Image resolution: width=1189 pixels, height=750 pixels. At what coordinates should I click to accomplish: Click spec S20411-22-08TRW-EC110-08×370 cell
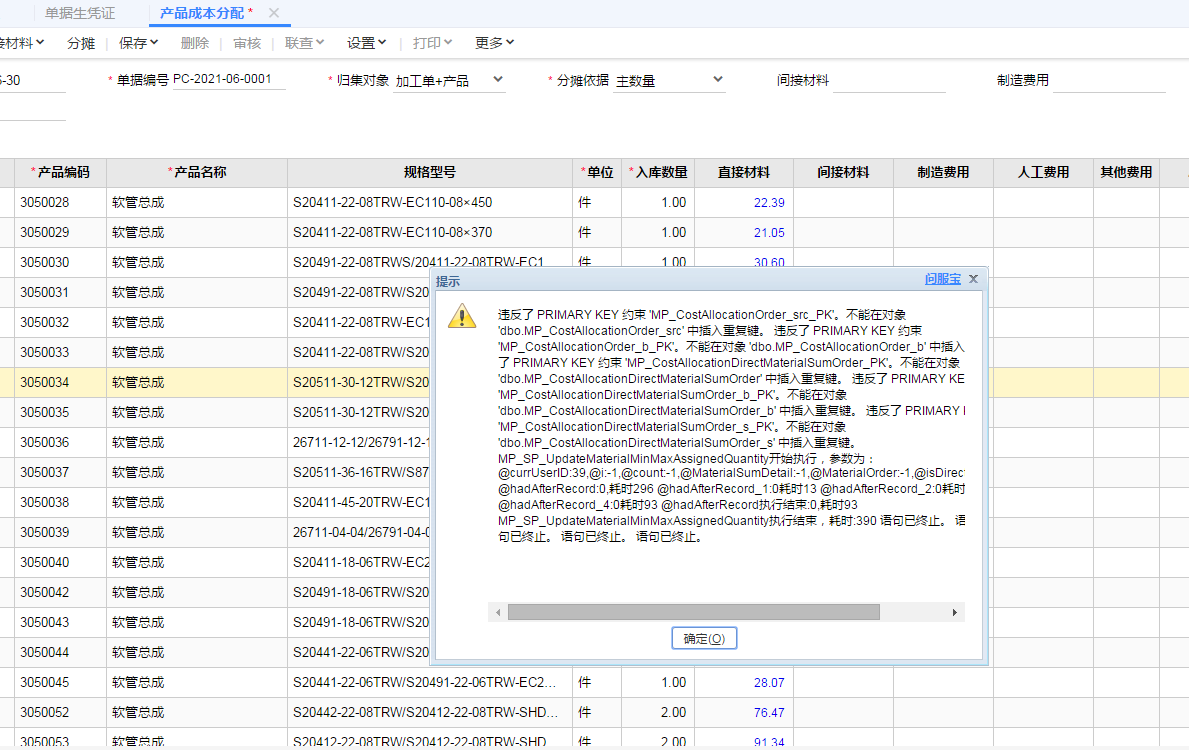(x=430, y=233)
